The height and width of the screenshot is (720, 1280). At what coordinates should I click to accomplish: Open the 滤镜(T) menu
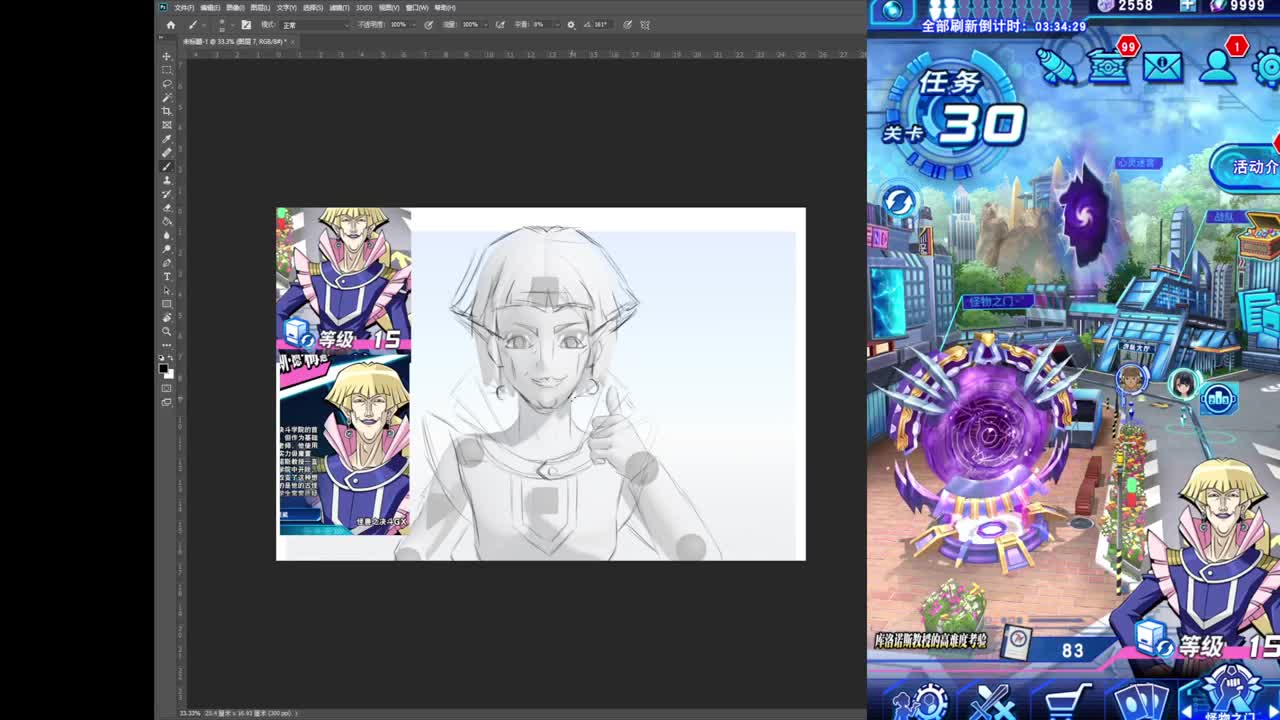(x=339, y=7)
